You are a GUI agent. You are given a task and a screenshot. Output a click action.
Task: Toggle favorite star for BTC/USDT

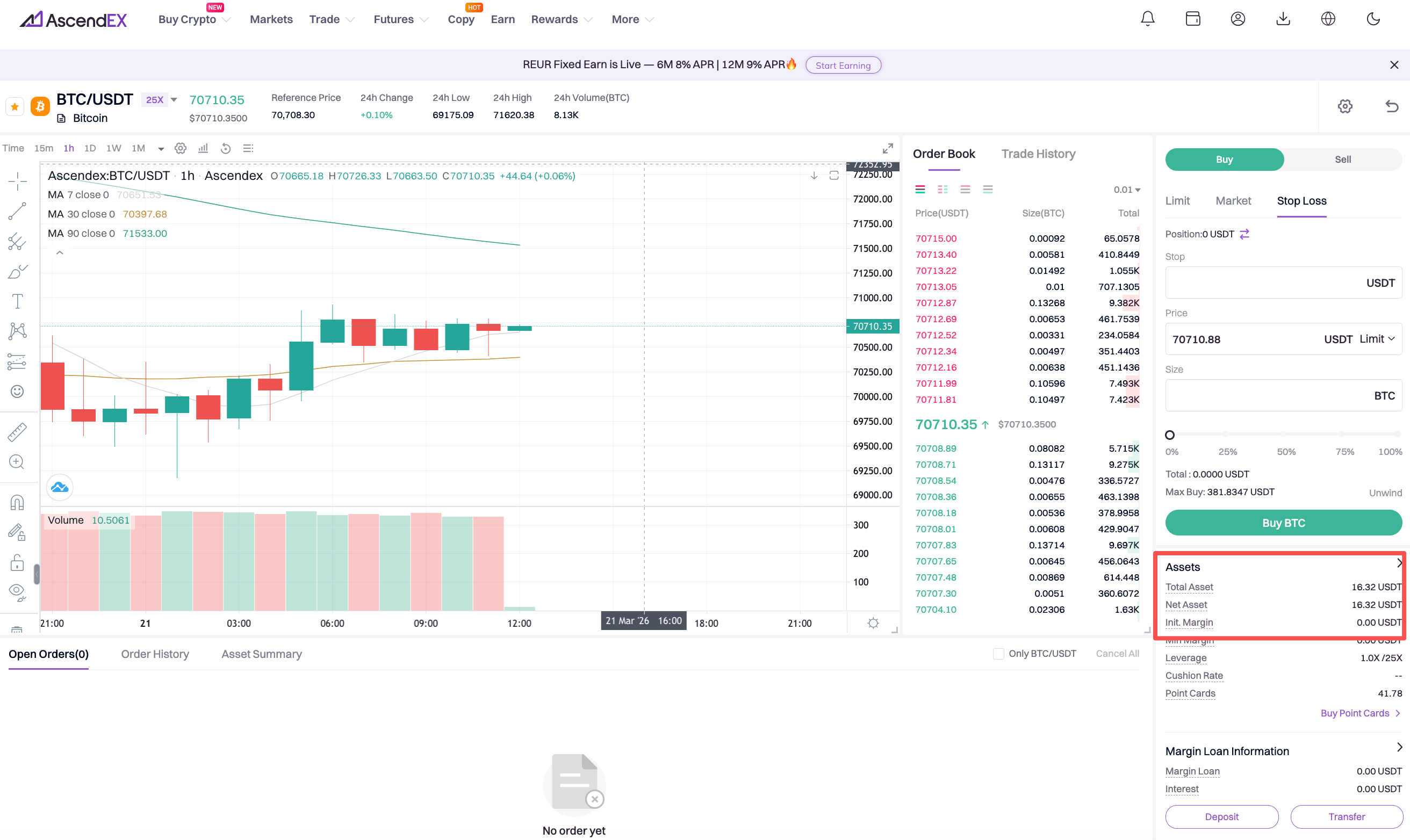pyautogui.click(x=15, y=106)
